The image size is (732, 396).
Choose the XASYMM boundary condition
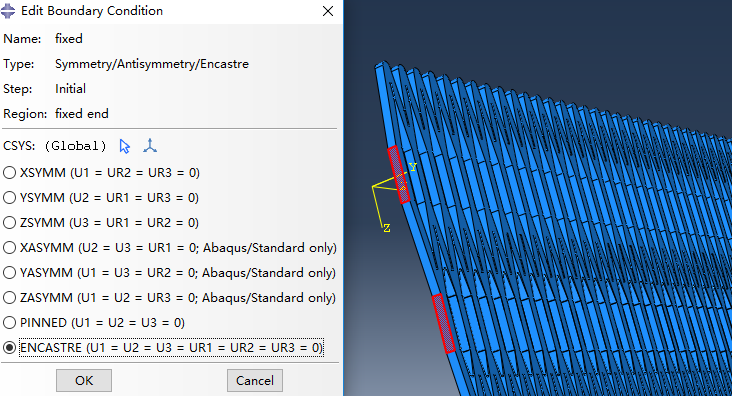click(x=9, y=248)
